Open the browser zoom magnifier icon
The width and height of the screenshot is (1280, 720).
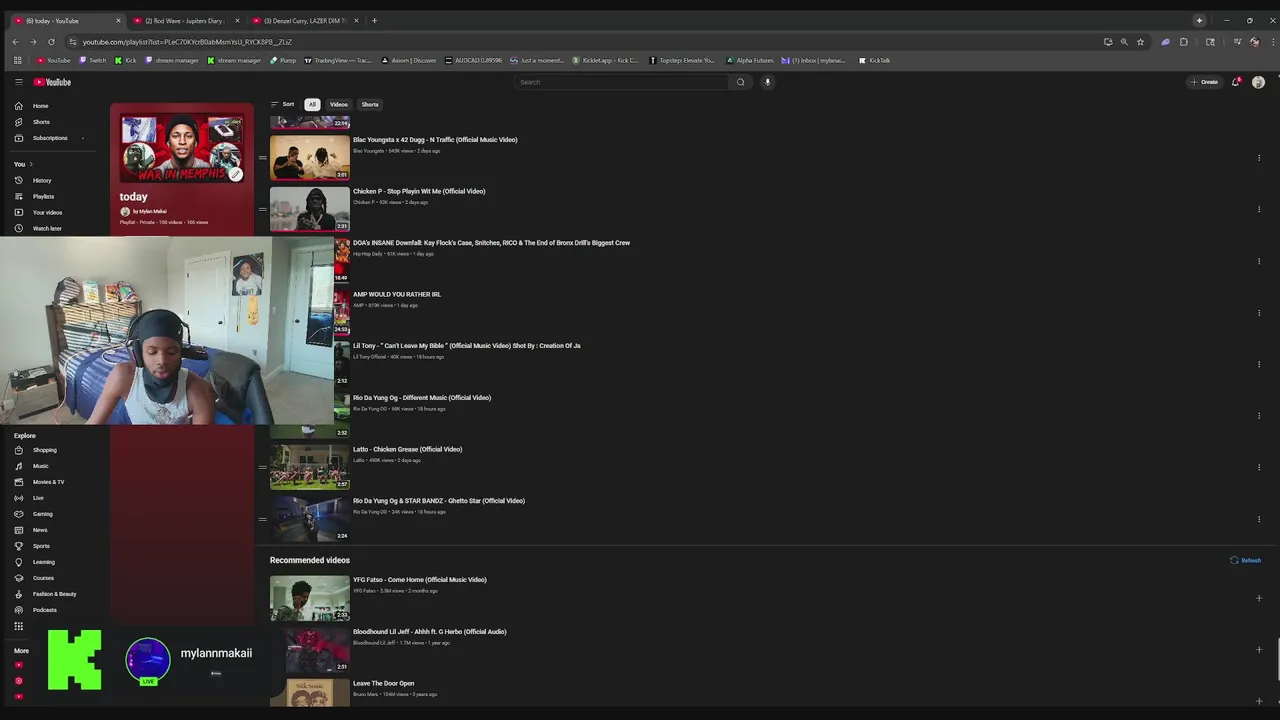click(1124, 42)
